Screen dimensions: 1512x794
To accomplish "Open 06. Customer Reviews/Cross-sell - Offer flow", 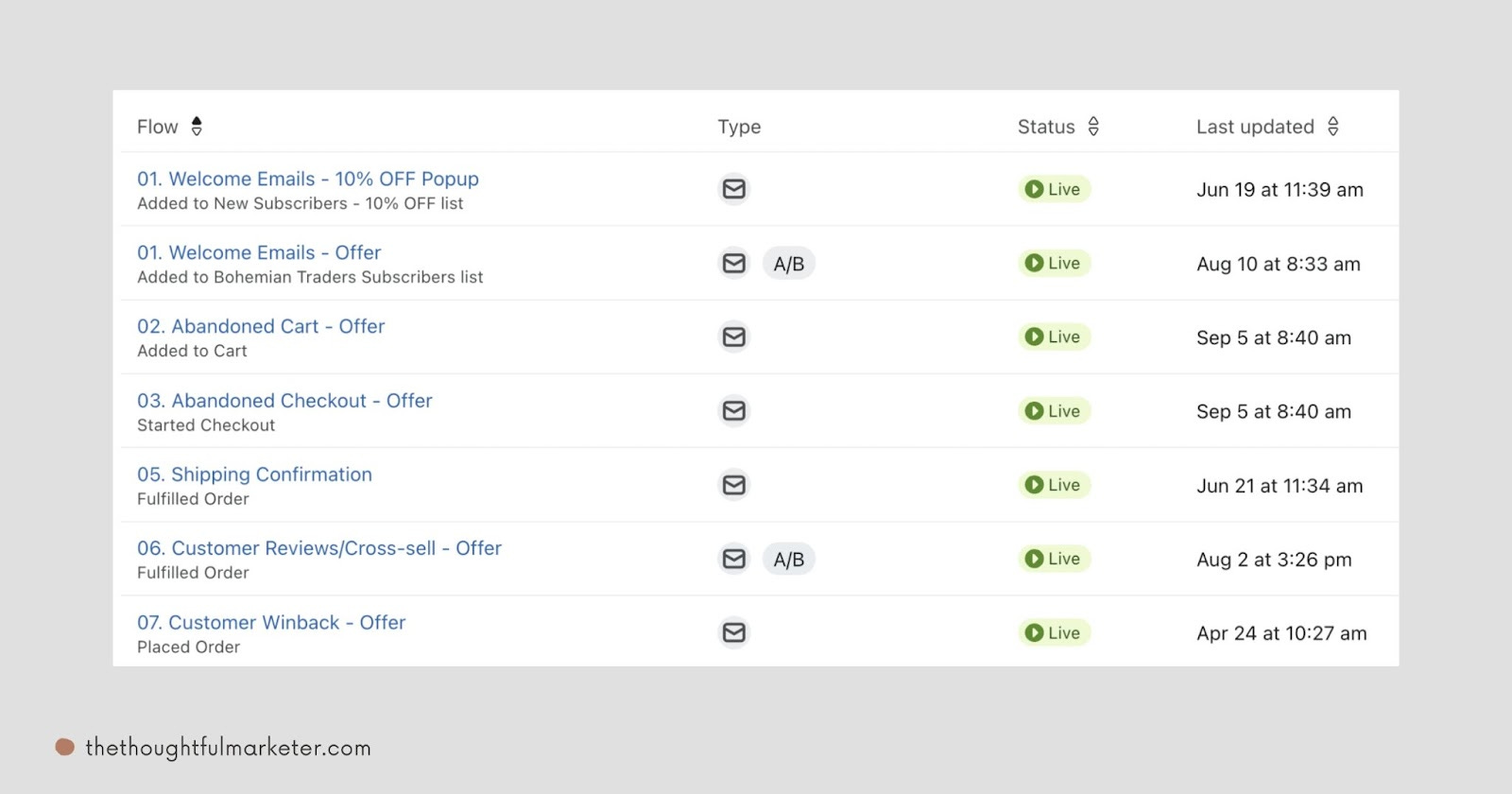I will [x=319, y=548].
